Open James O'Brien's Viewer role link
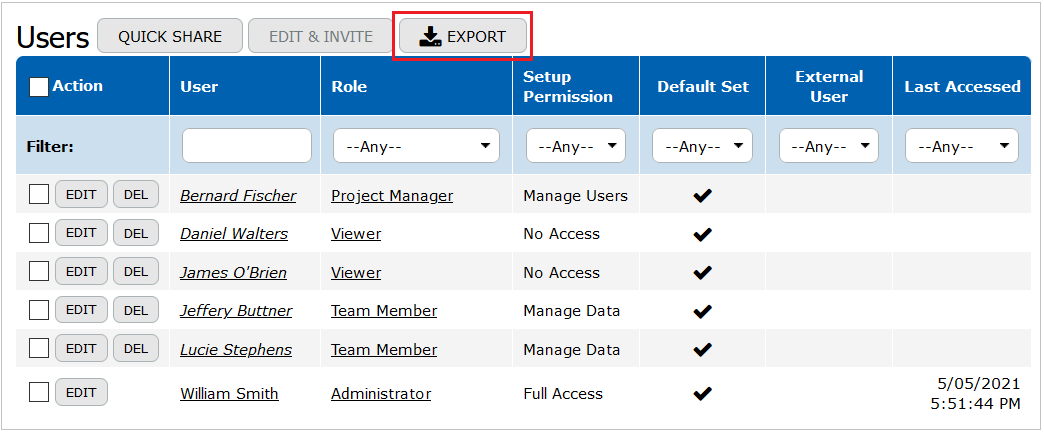This screenshot has height=435, width=1044. click(356, 272)
